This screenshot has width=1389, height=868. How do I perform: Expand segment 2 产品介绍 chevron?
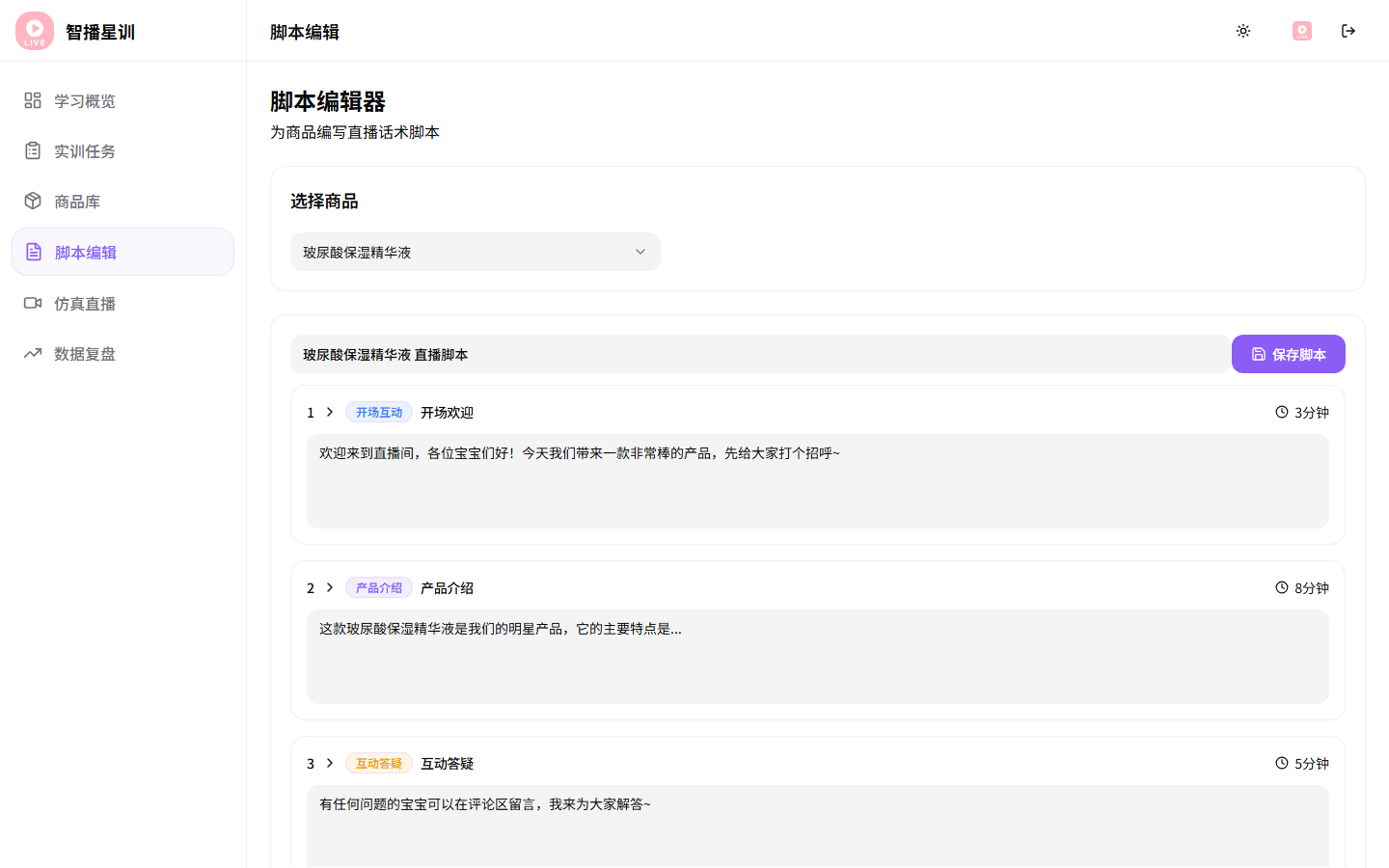(x=329, y=587)
